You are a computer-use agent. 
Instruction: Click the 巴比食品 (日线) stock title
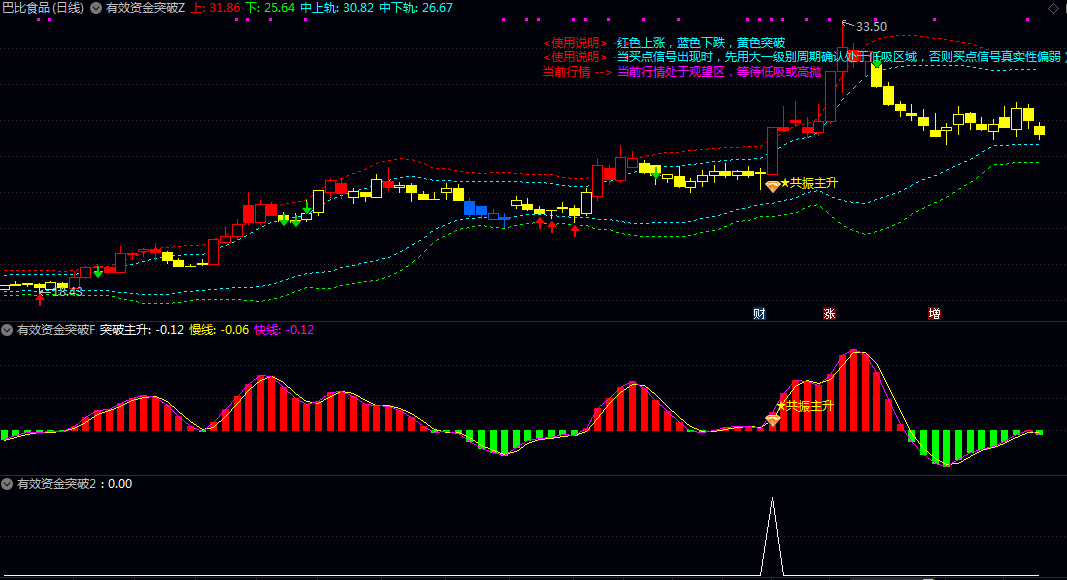(43, 8)
